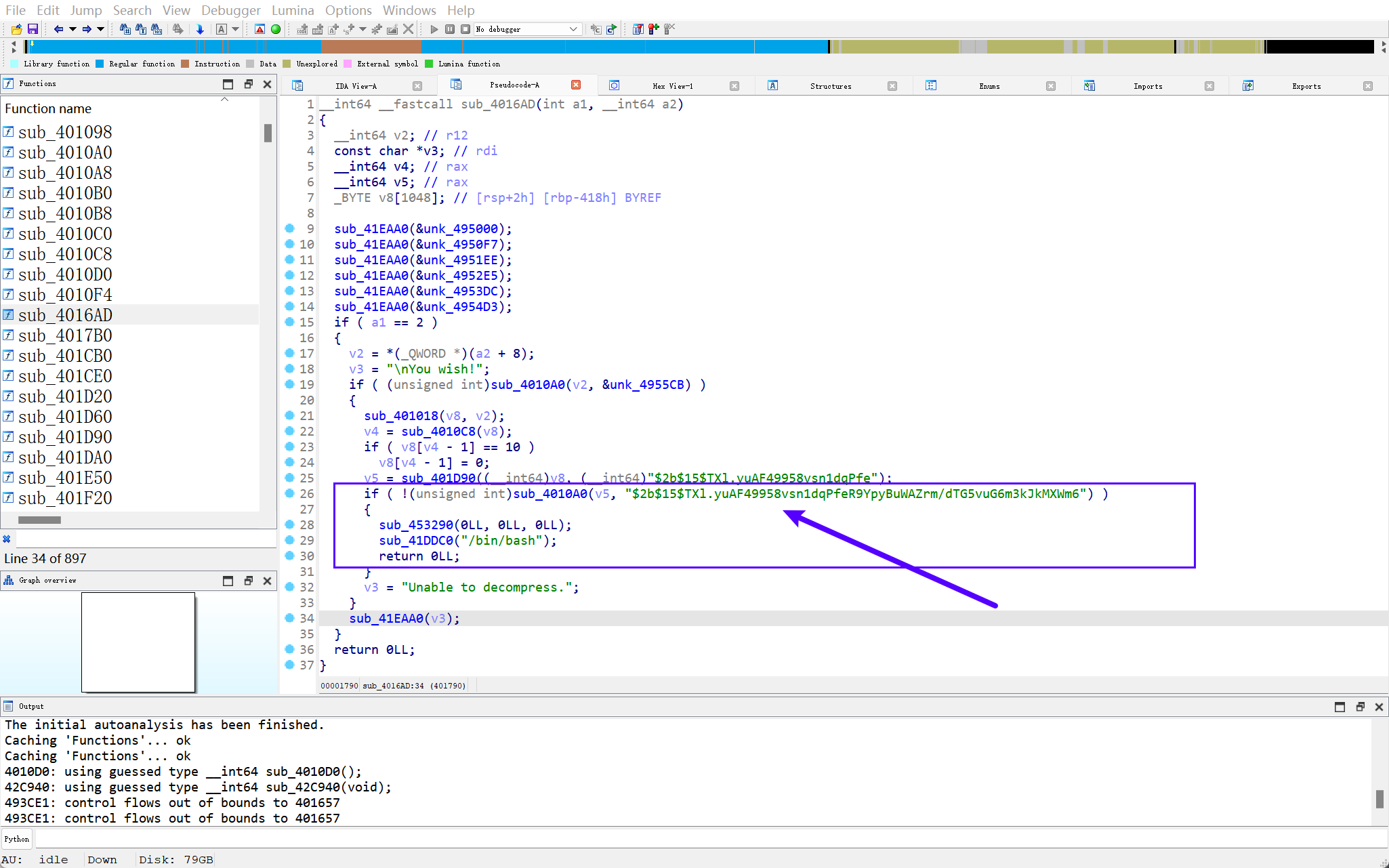Click the save database icon

33,29
